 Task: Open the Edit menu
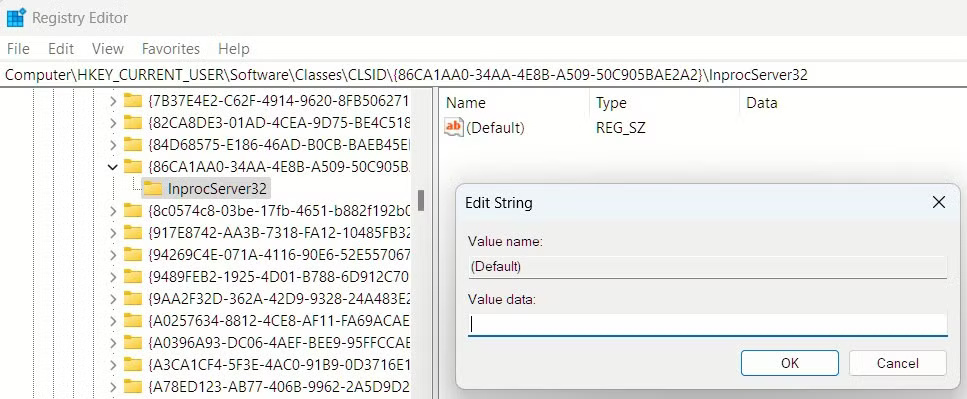(61, 49)
